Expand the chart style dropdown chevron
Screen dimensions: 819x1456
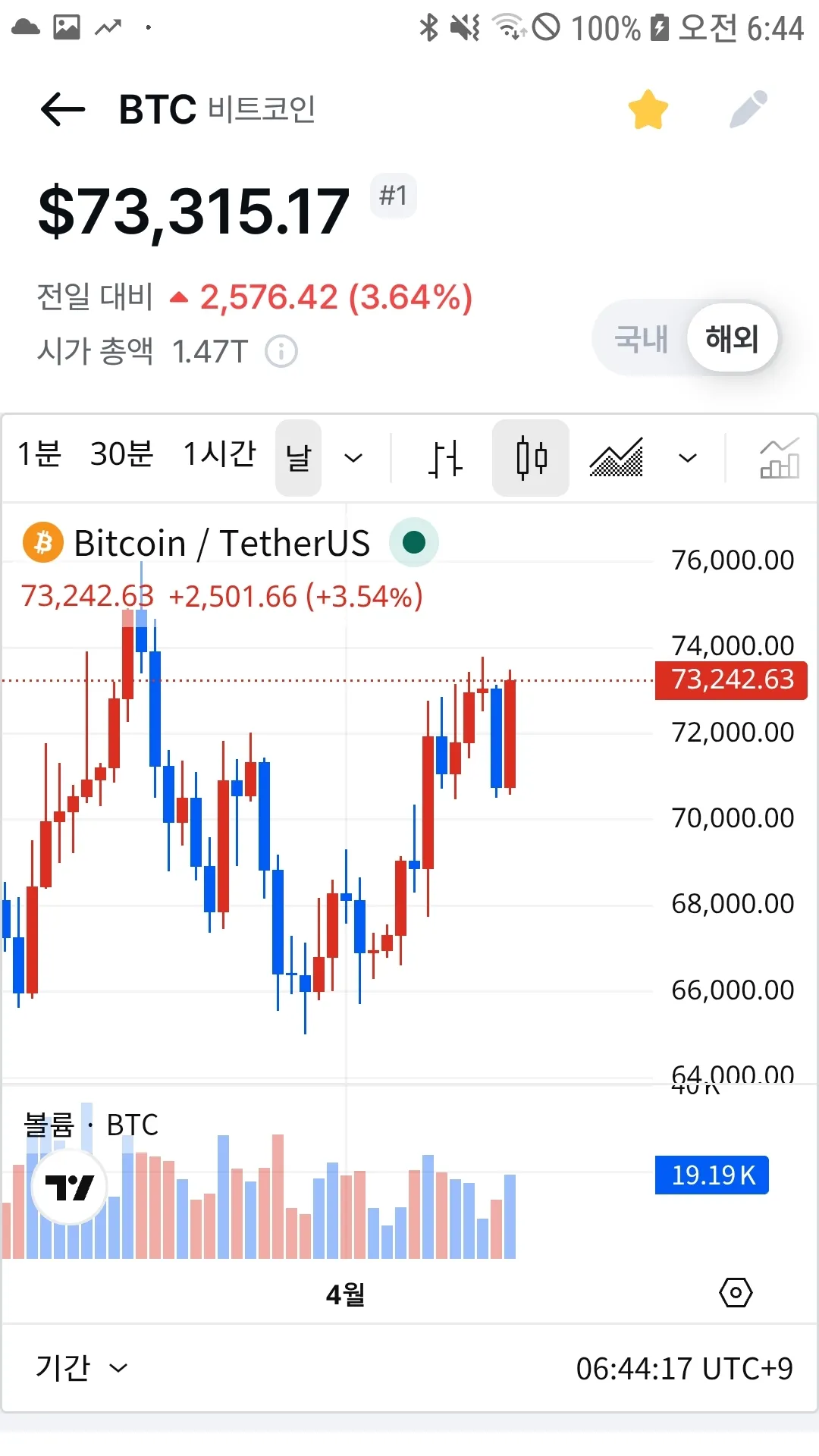tap(688, 458)
